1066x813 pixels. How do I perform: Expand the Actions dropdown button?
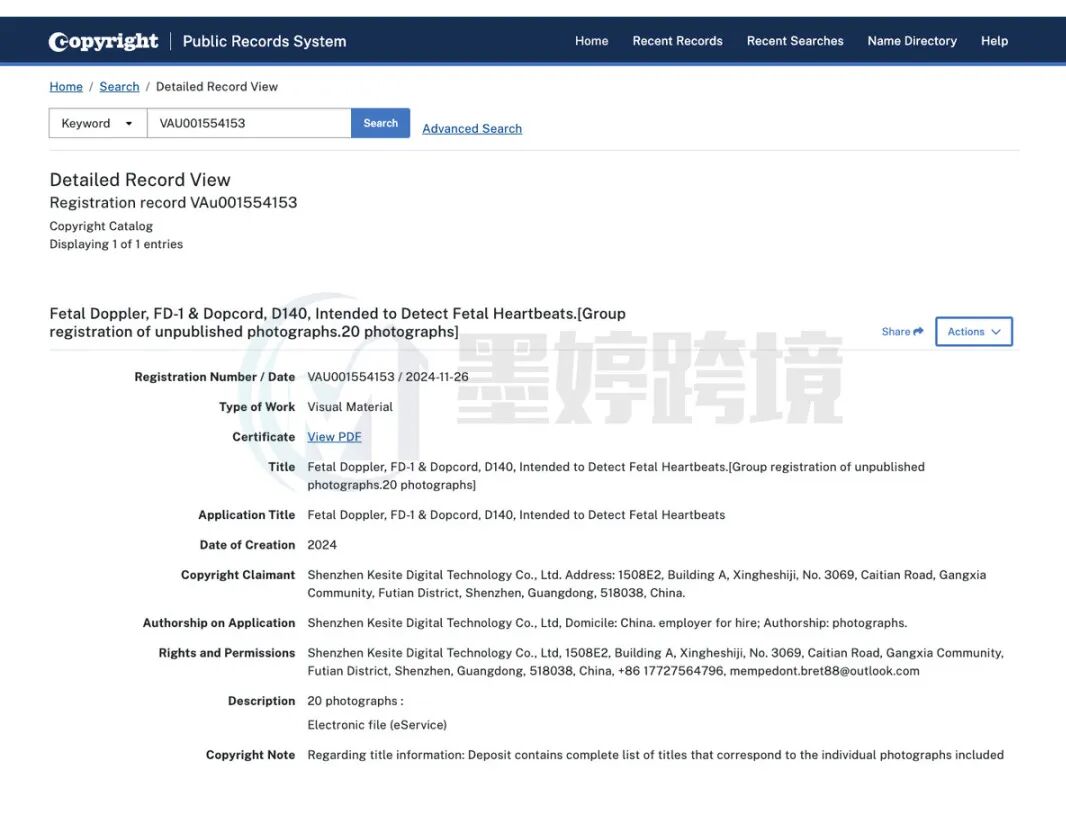pos(974,331)
